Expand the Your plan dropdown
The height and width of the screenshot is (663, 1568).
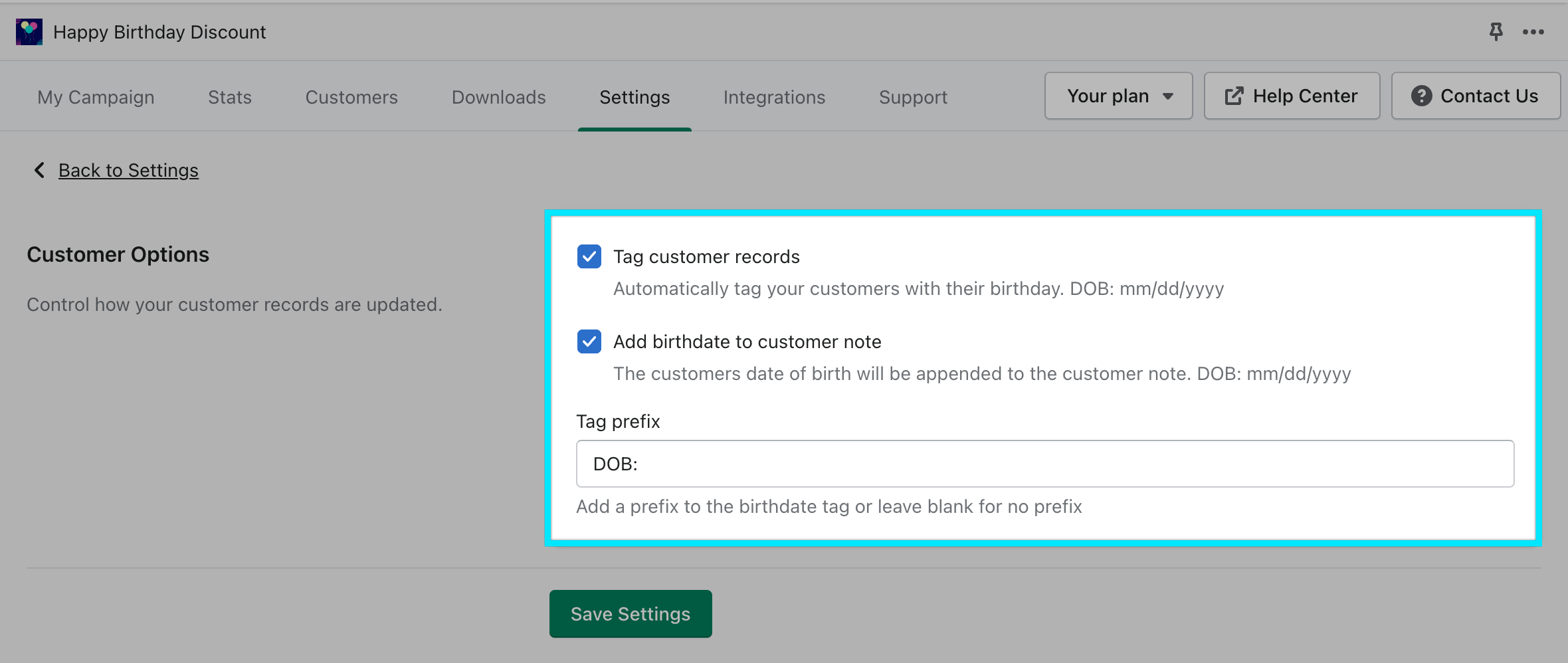[x=1118, y=96]
